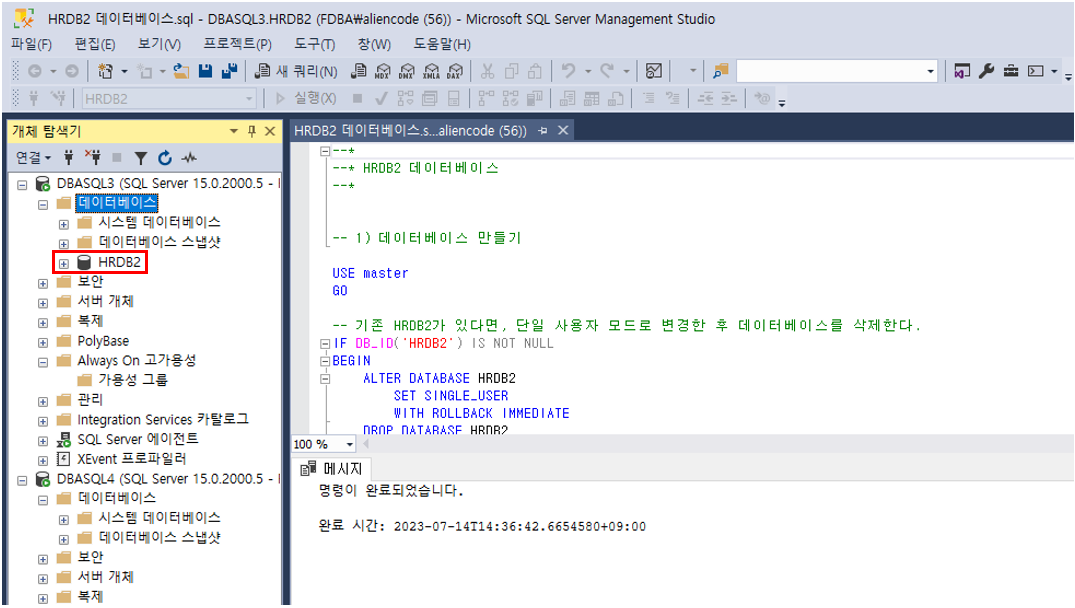Click the filter funnel icon in Object Explorer
1075x608 pixels.
(141, 158)
